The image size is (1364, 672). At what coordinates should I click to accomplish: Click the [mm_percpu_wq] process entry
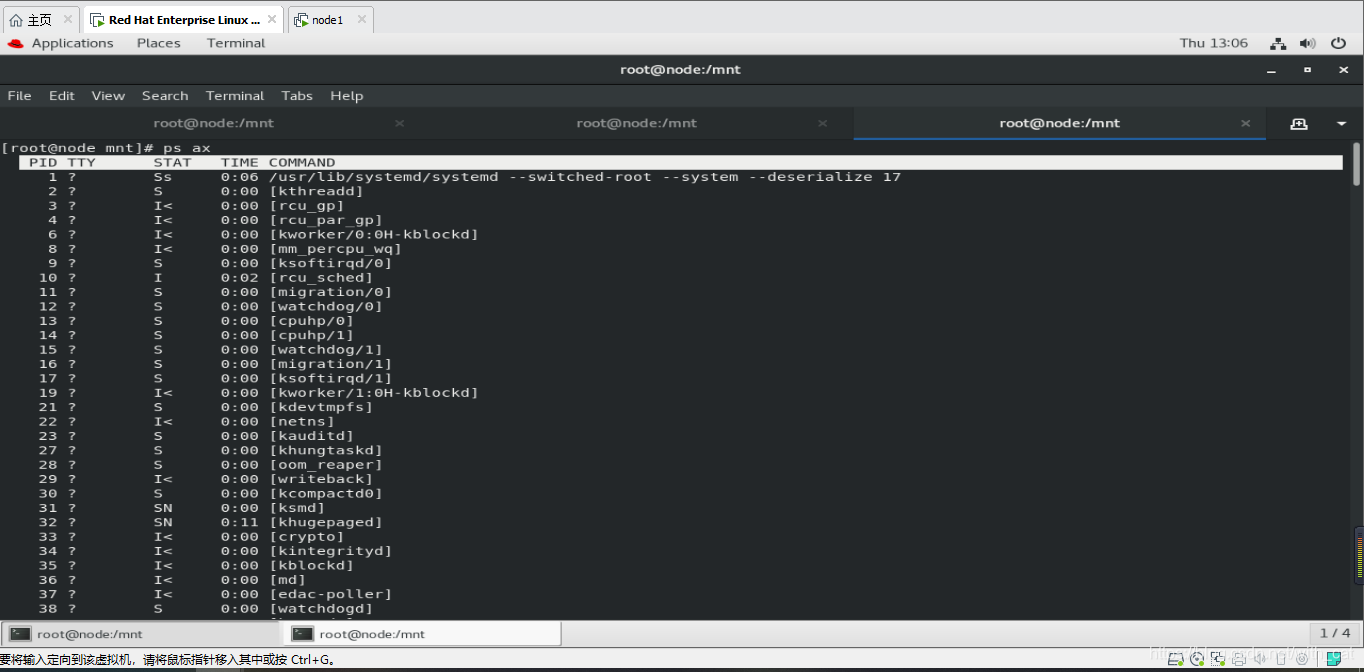(x=335, y=249)
